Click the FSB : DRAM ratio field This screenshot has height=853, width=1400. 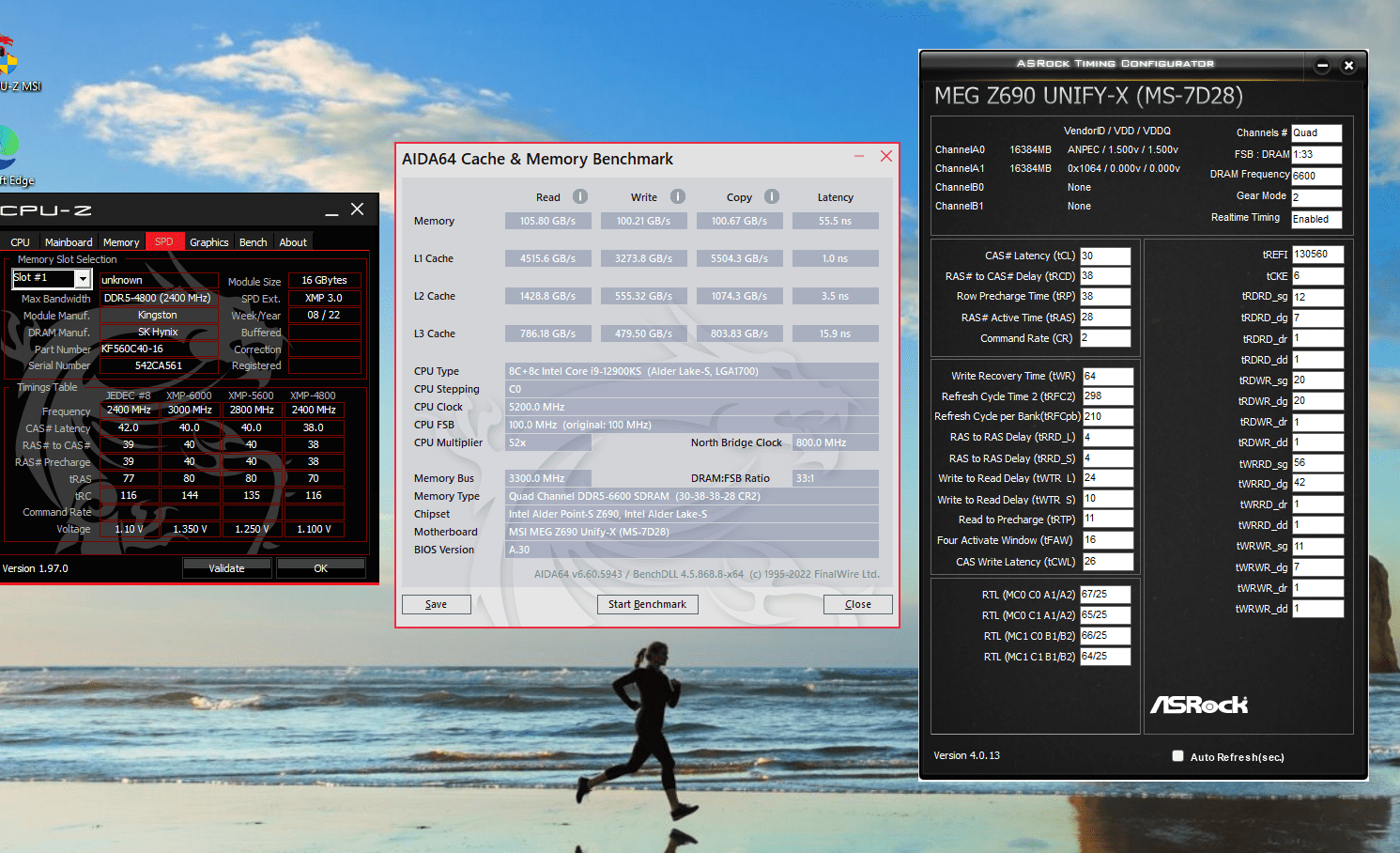tap(1316, 155)
